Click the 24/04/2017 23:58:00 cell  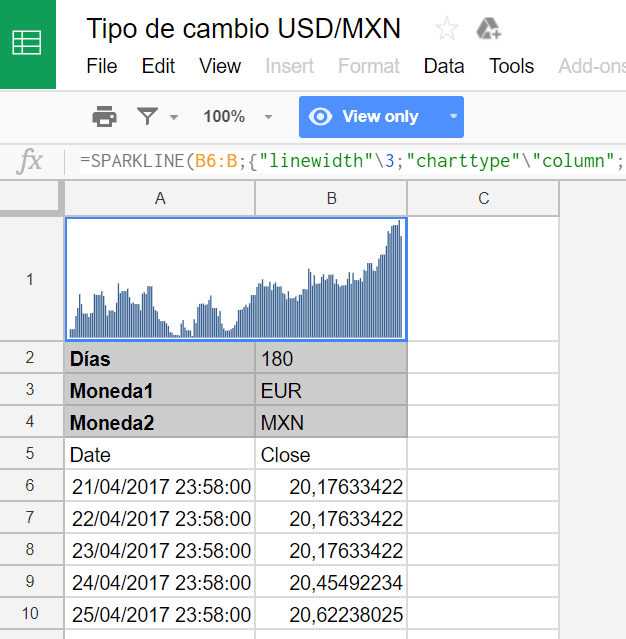(160, 582)
